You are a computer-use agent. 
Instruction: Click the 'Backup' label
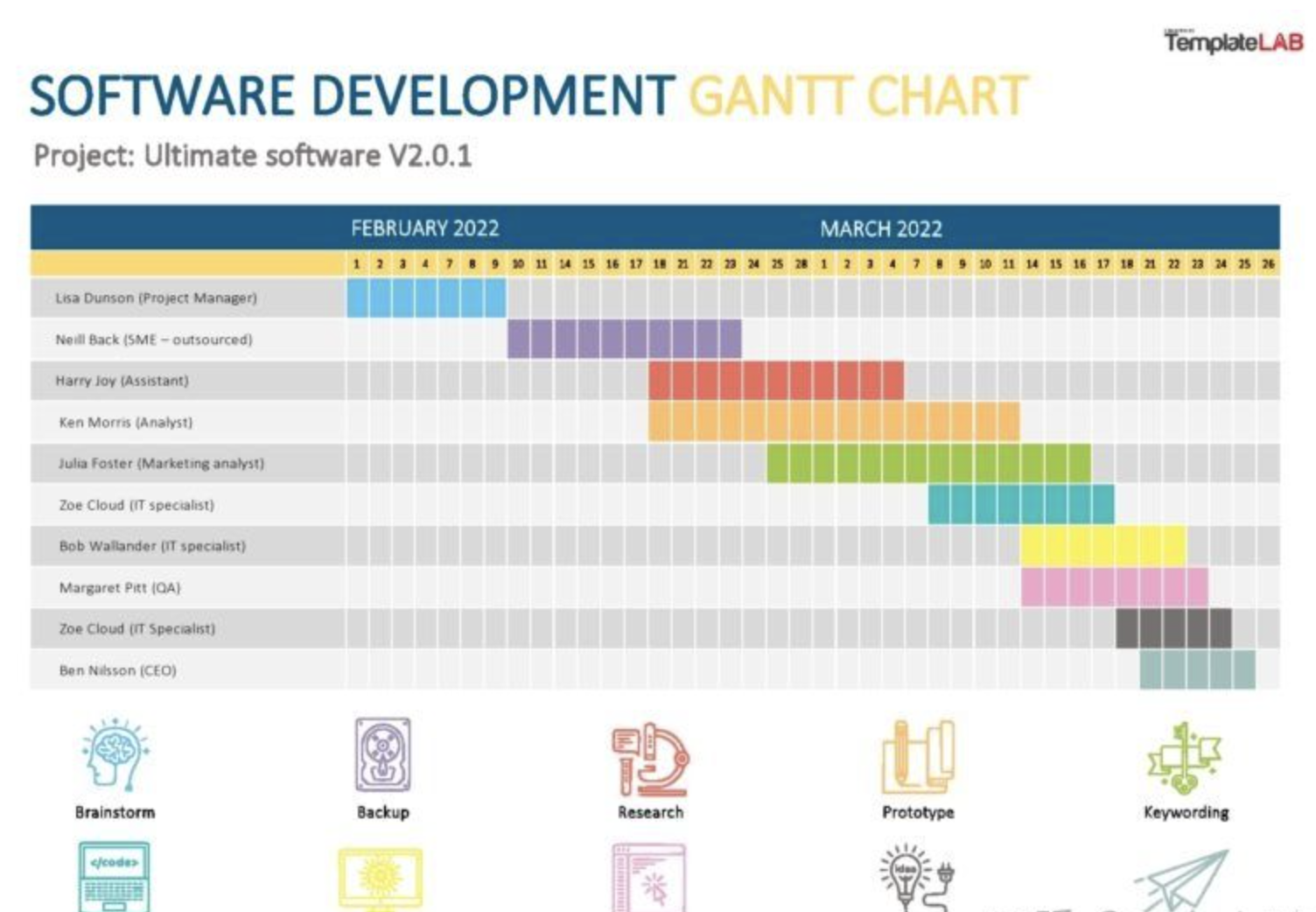[x=383, y=812]
